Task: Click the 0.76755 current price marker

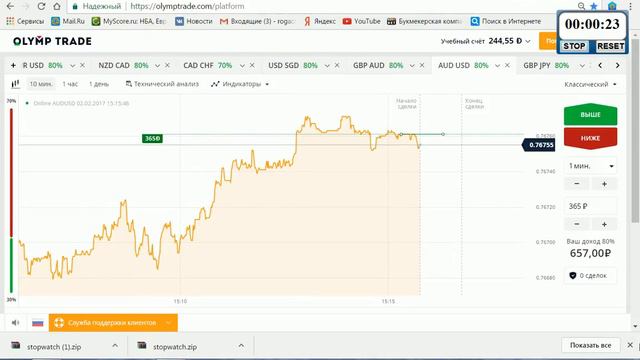Action: point(539,145)
